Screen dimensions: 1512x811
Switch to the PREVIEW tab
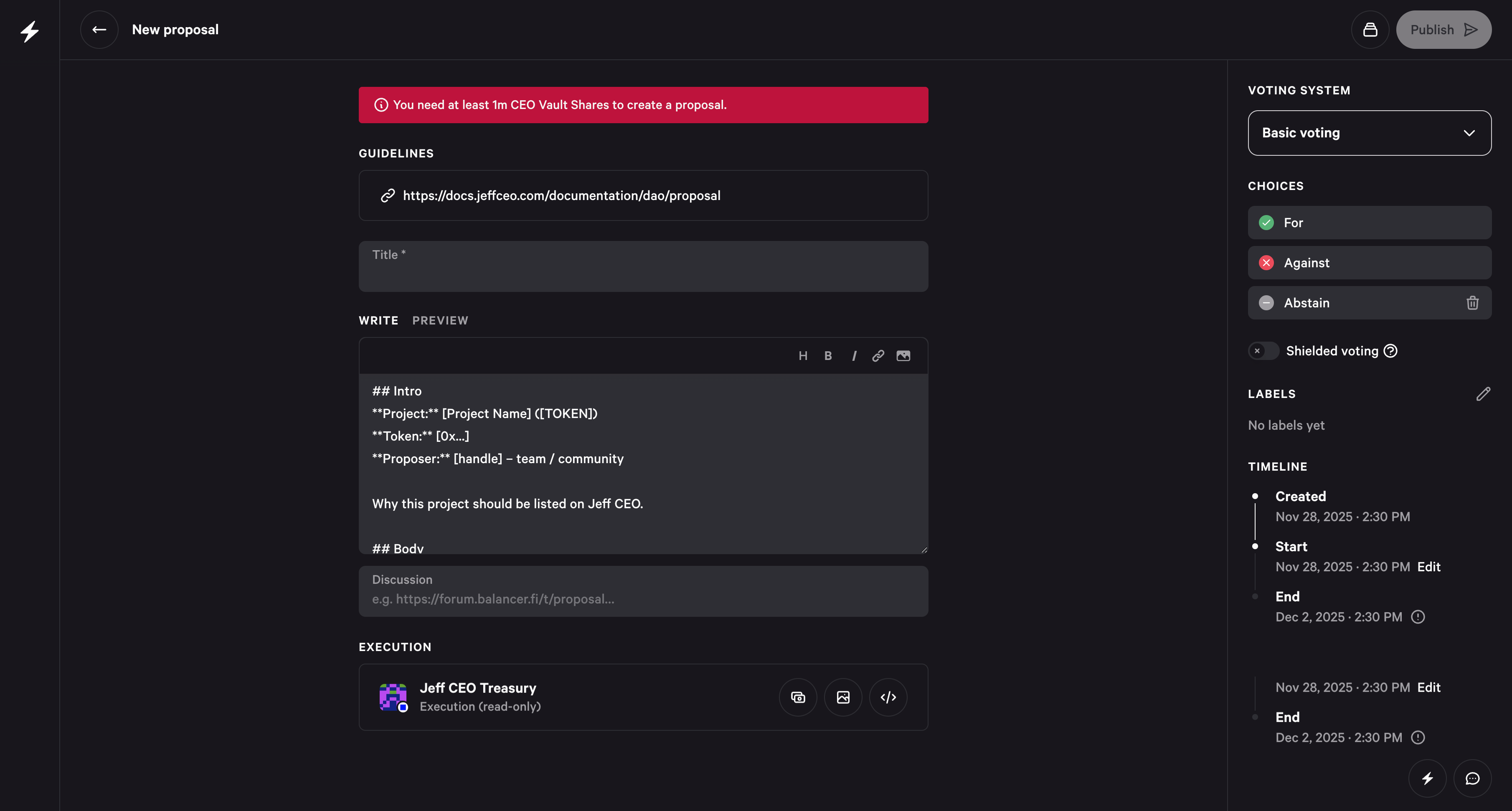pos(440,320)
